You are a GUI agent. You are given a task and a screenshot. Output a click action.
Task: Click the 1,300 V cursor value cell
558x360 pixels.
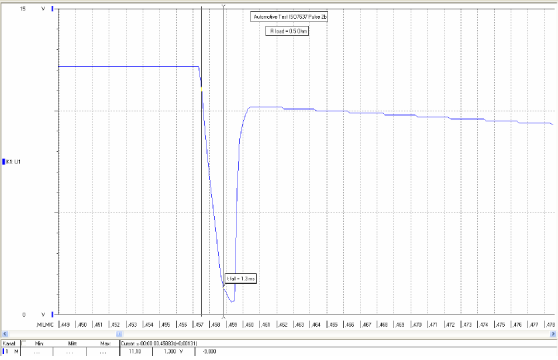(x=174, y=351)
